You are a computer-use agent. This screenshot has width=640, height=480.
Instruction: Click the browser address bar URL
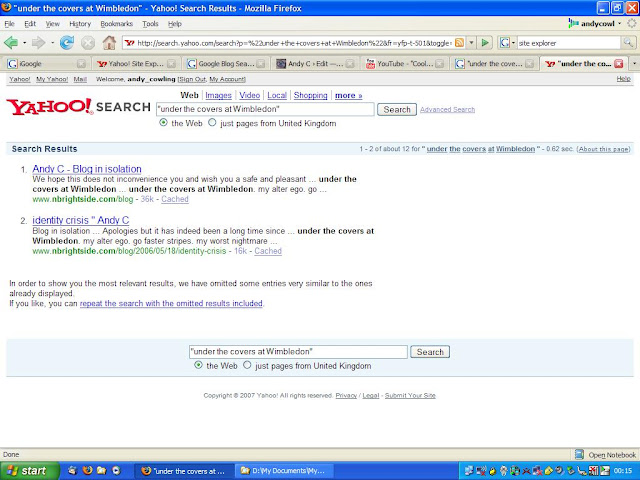click(x=294, y=42)
